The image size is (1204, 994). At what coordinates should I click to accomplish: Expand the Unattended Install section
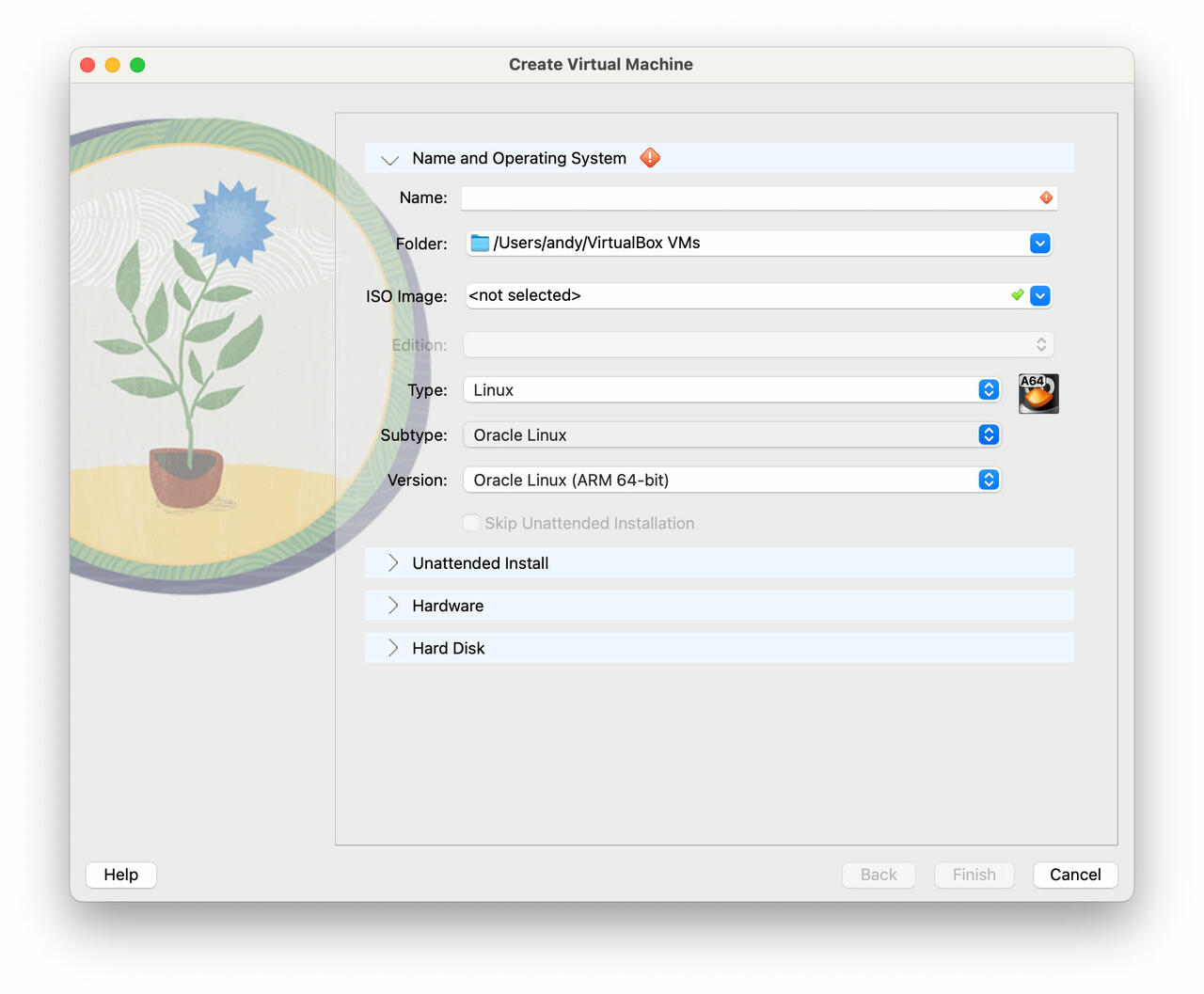click(393, 562)
